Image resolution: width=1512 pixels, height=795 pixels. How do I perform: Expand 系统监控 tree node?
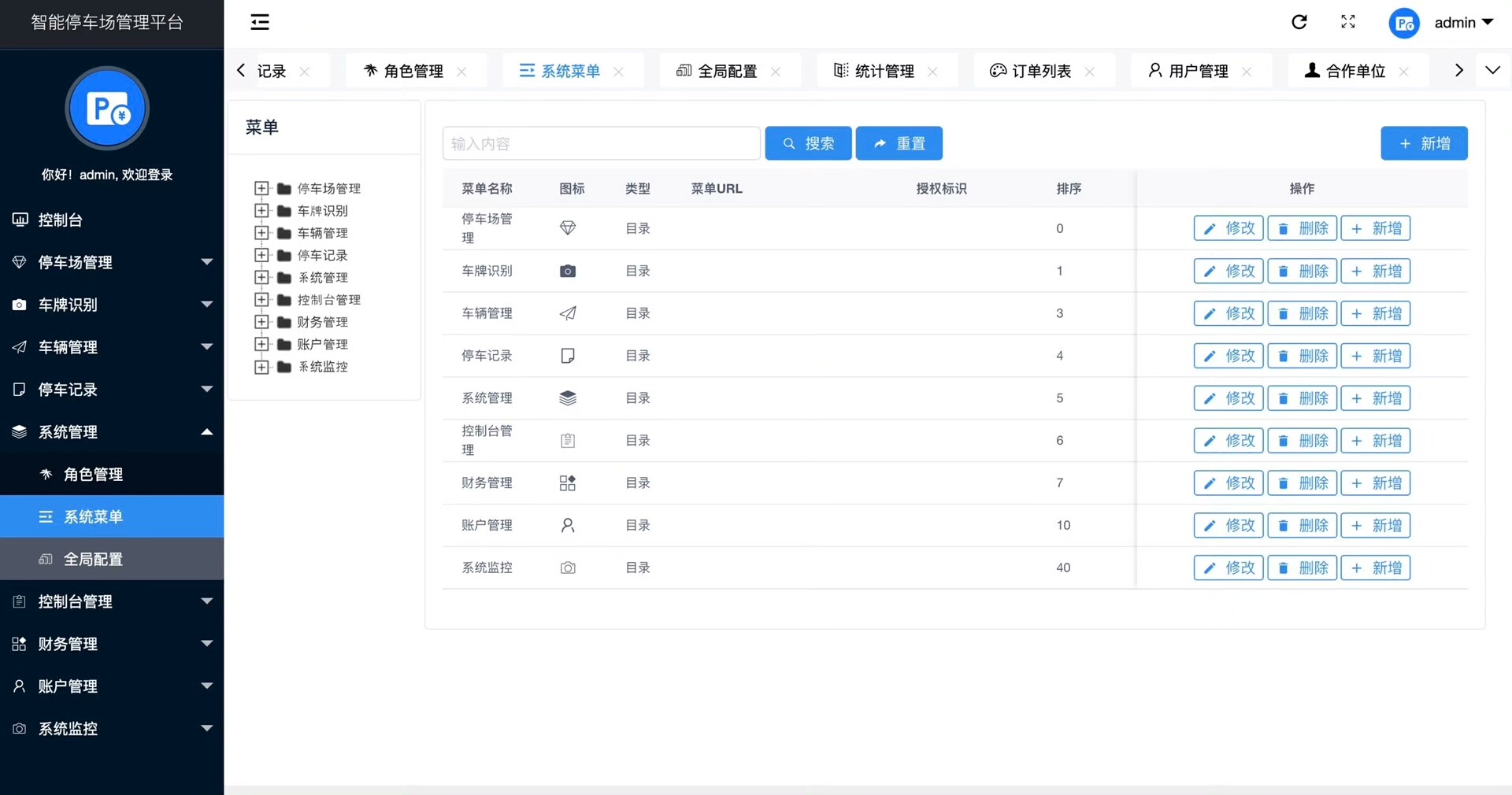coord(261,367)
